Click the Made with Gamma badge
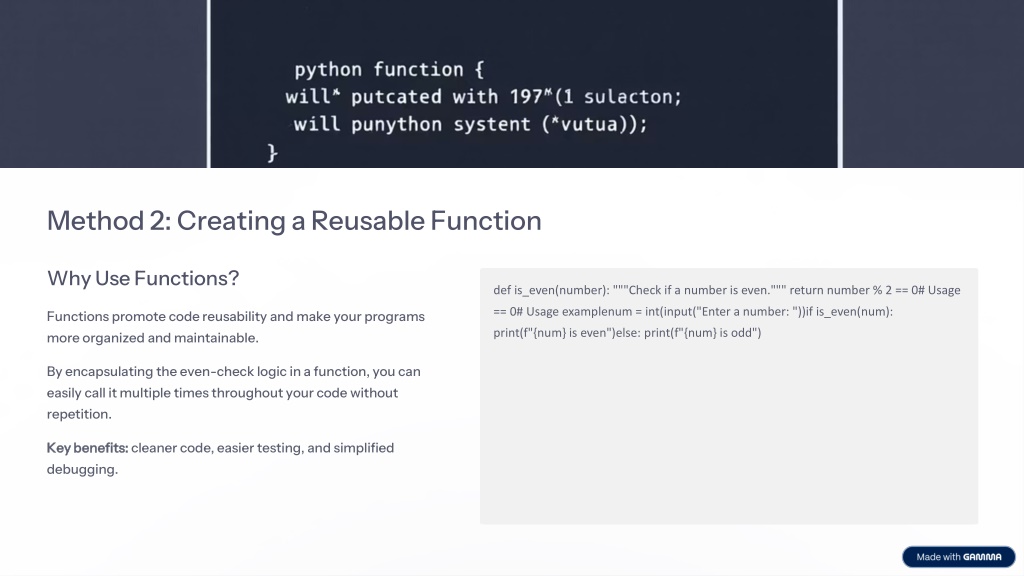The height and width of the screenshot is (576, 1024). click(958, 557)
